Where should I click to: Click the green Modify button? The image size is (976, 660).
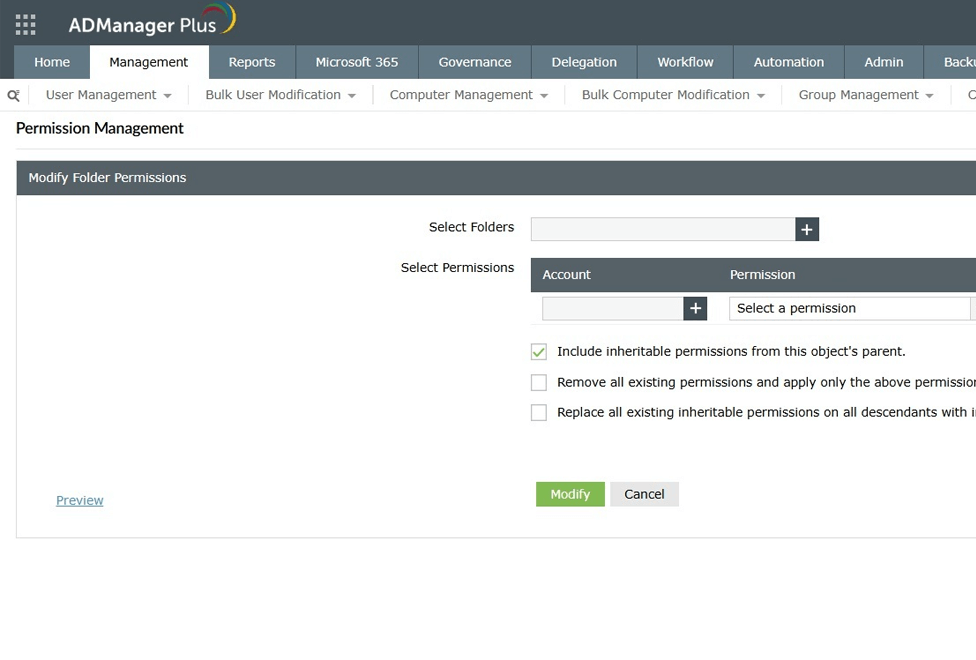570,494
